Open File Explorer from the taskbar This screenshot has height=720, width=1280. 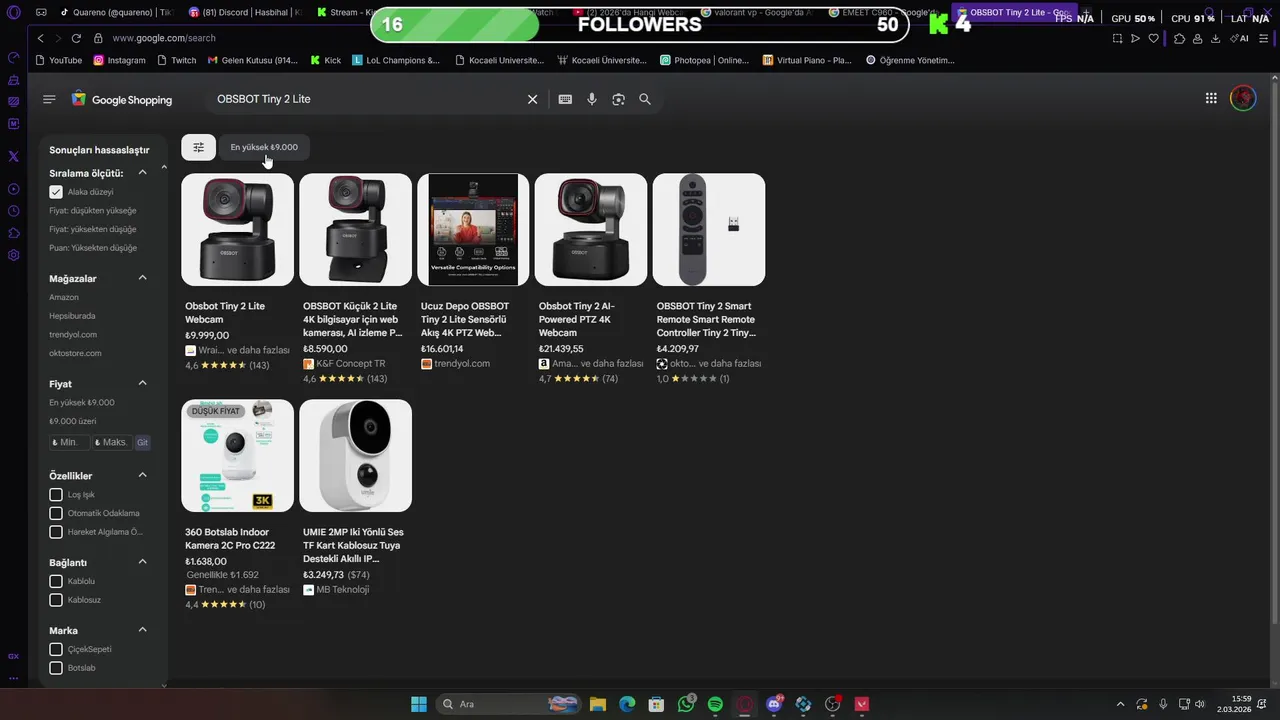tap(597, 704)
